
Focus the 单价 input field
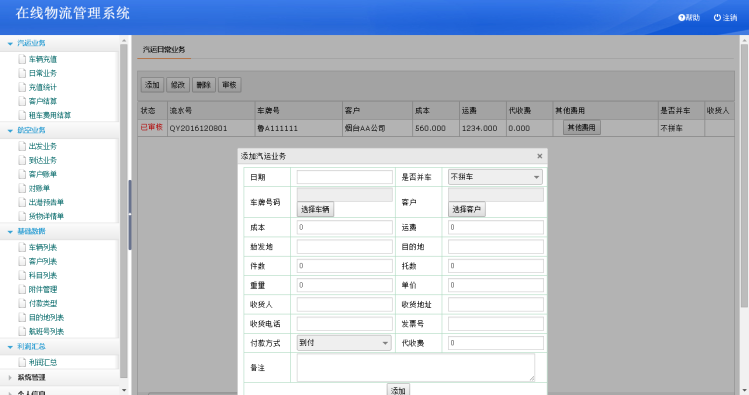point(495,285)
